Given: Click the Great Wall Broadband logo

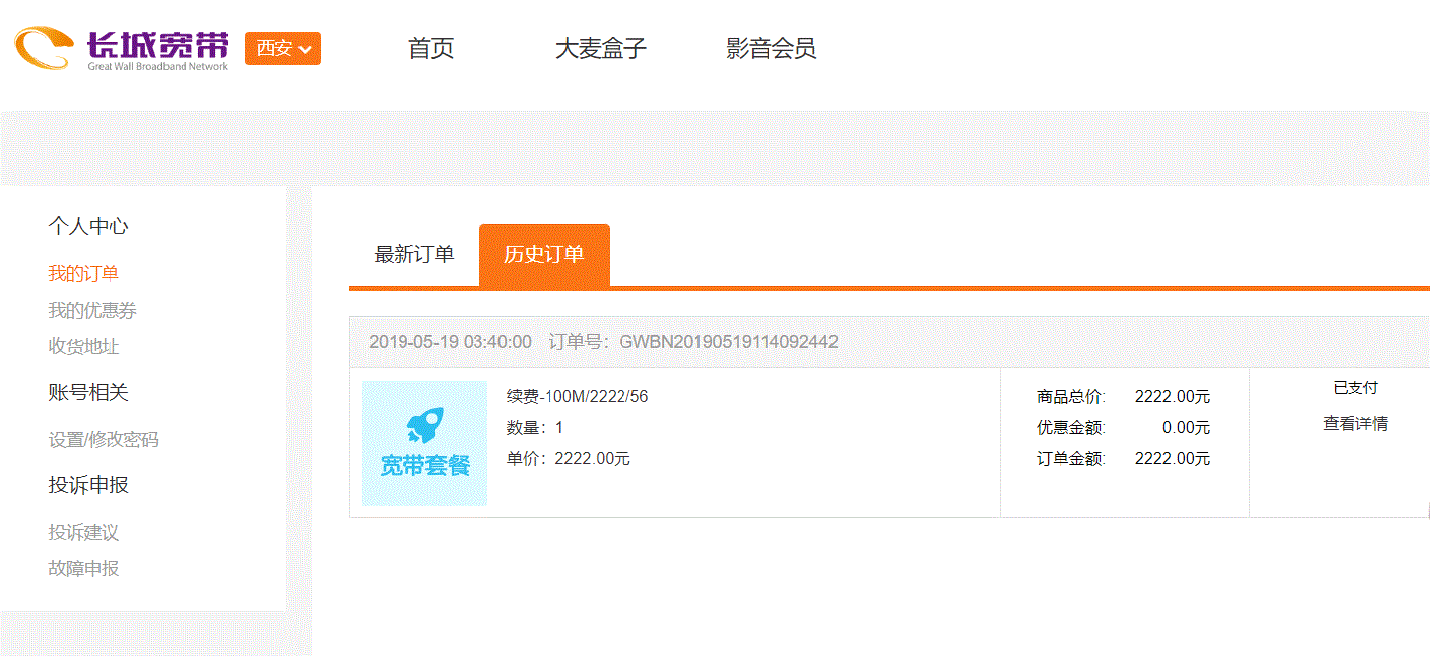Looking at the screenshot, I should point(121,48).
